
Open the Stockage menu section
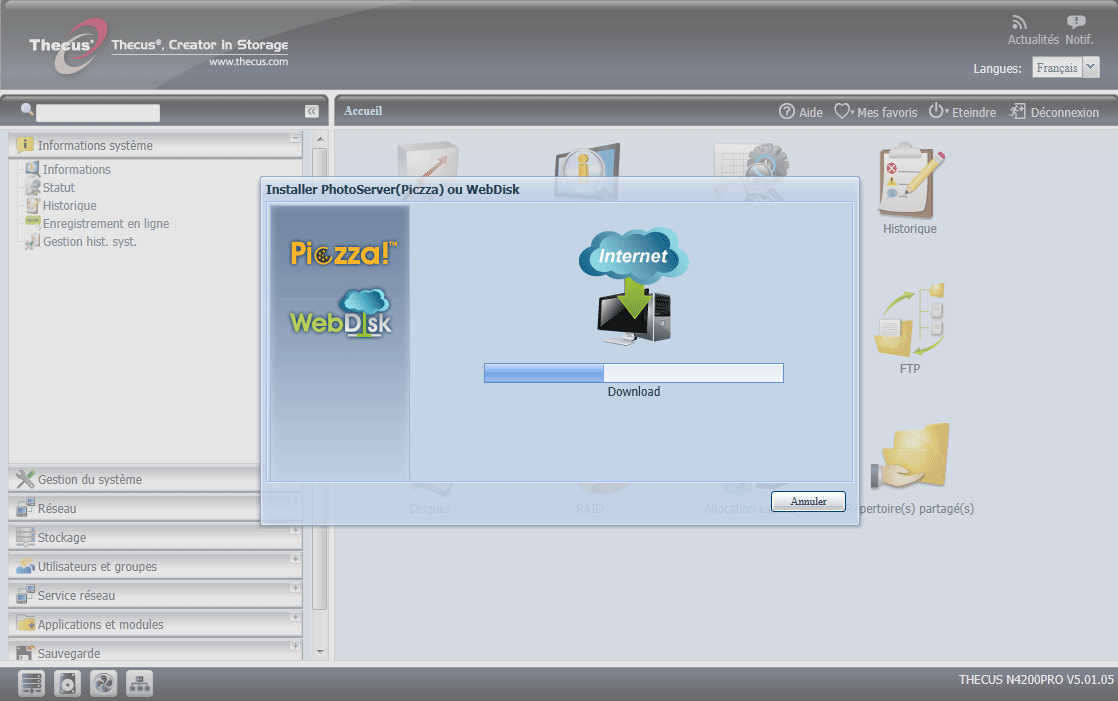coord(155,538)
